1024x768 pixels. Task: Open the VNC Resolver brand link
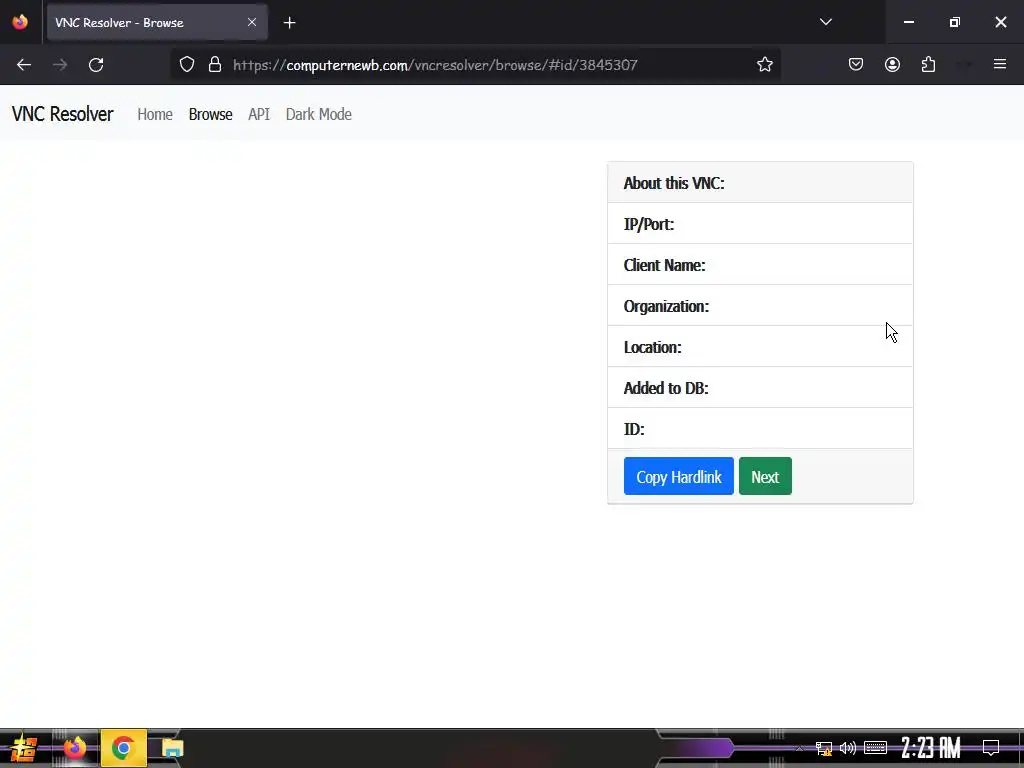pos(63,114)
